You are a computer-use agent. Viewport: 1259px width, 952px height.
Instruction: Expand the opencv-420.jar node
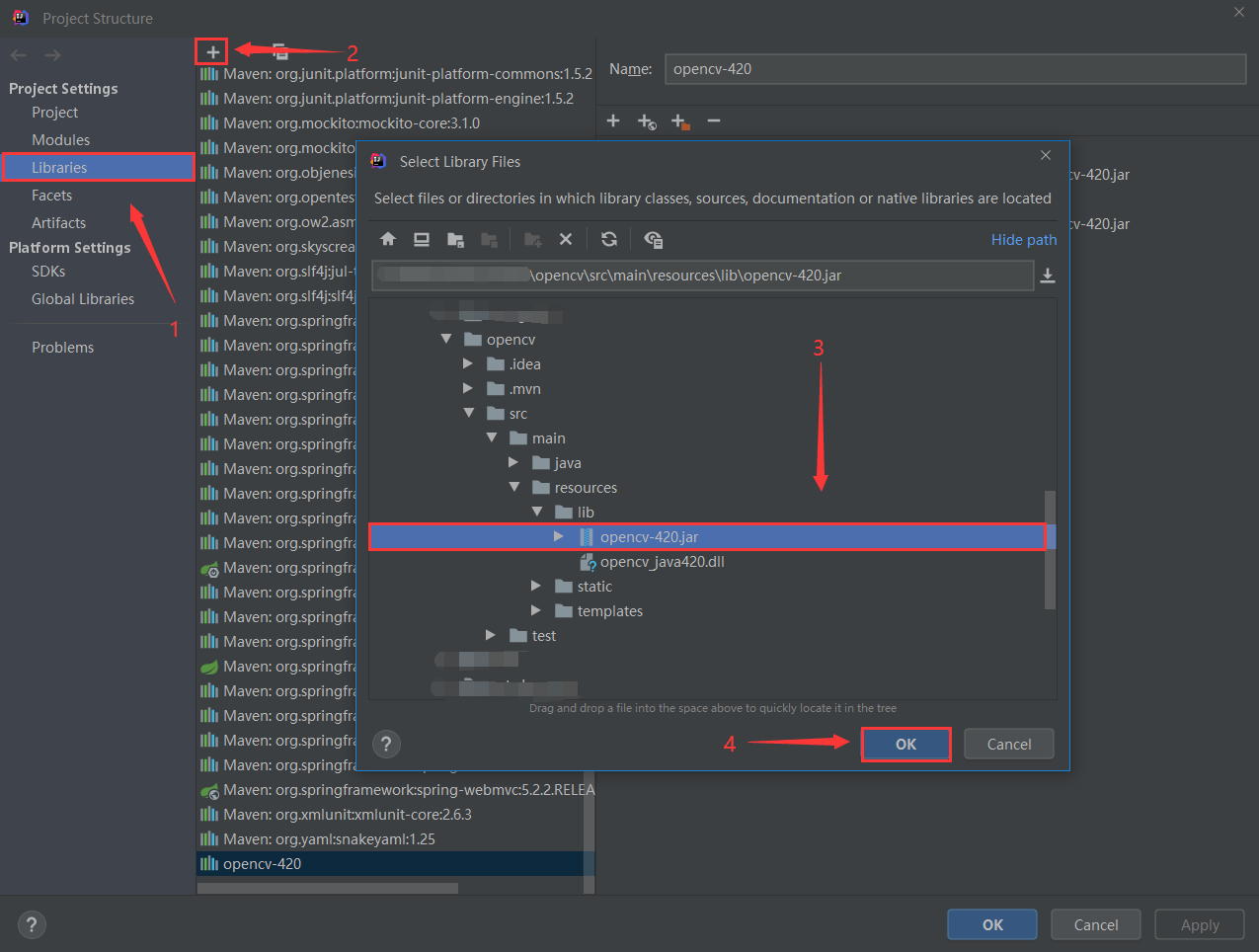coord(559,536)
